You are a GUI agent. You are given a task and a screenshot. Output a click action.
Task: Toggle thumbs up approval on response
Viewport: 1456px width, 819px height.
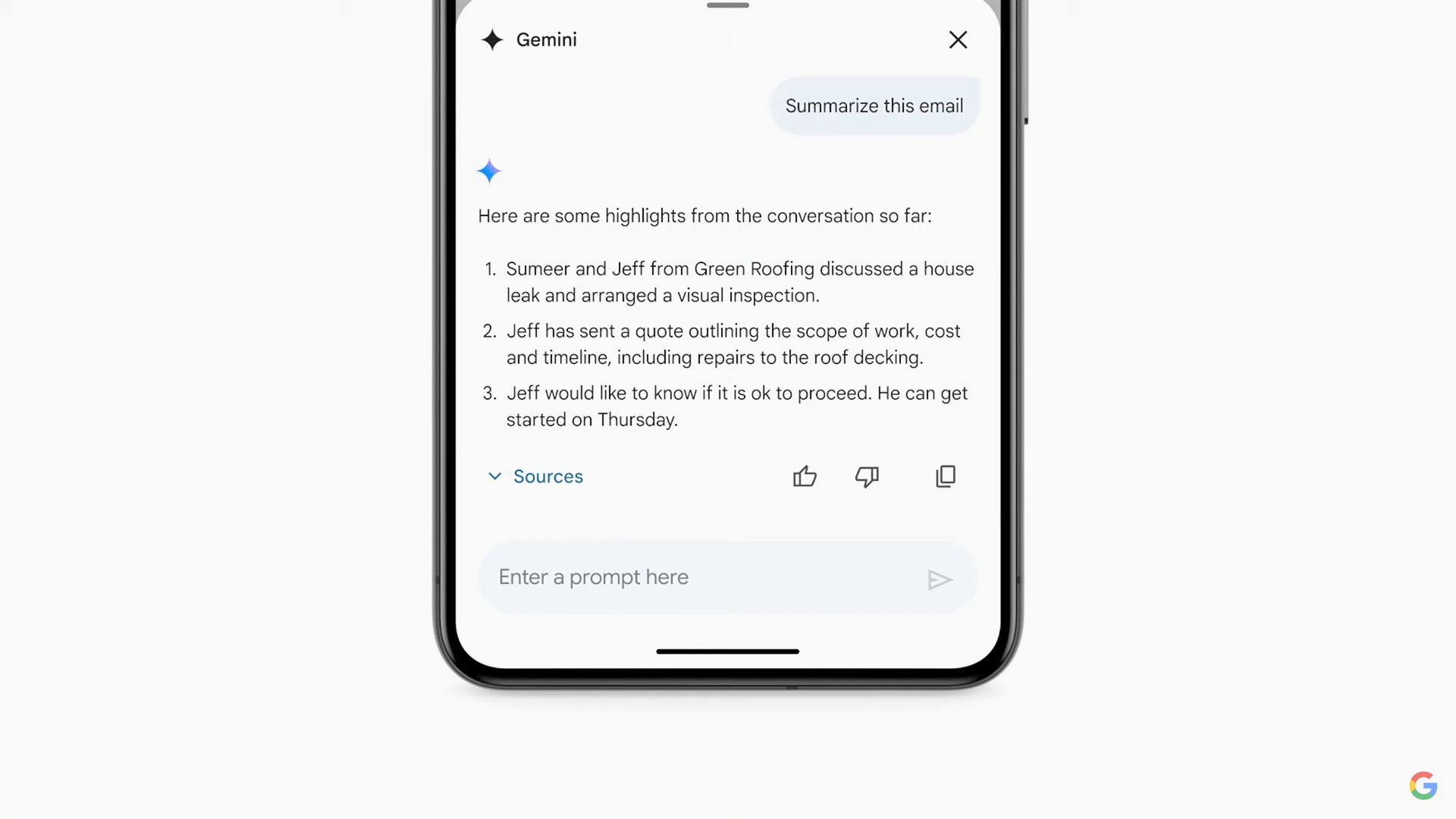pos(806,475)
